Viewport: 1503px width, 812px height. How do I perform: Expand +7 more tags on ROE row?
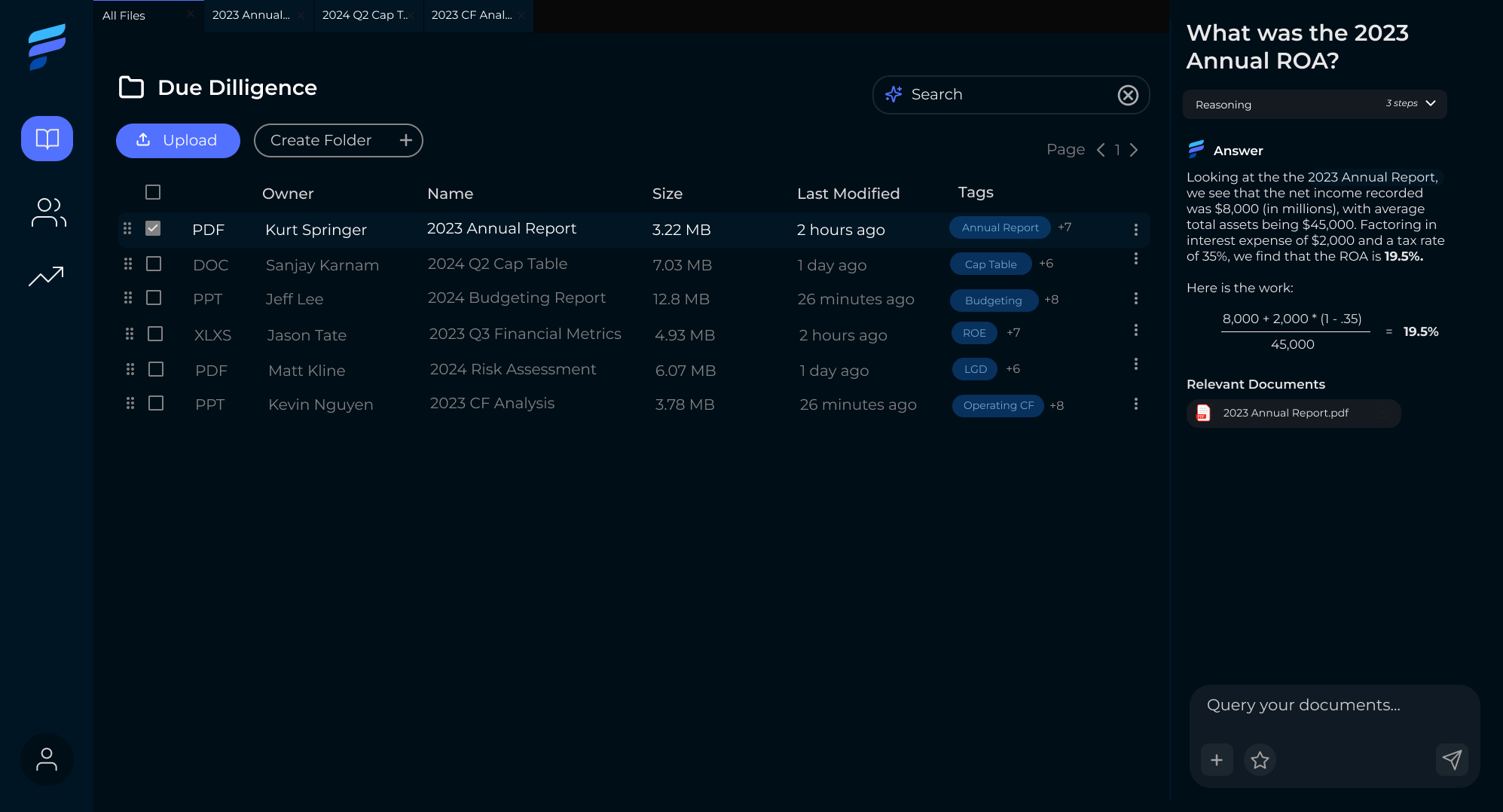coord(1013,332)
